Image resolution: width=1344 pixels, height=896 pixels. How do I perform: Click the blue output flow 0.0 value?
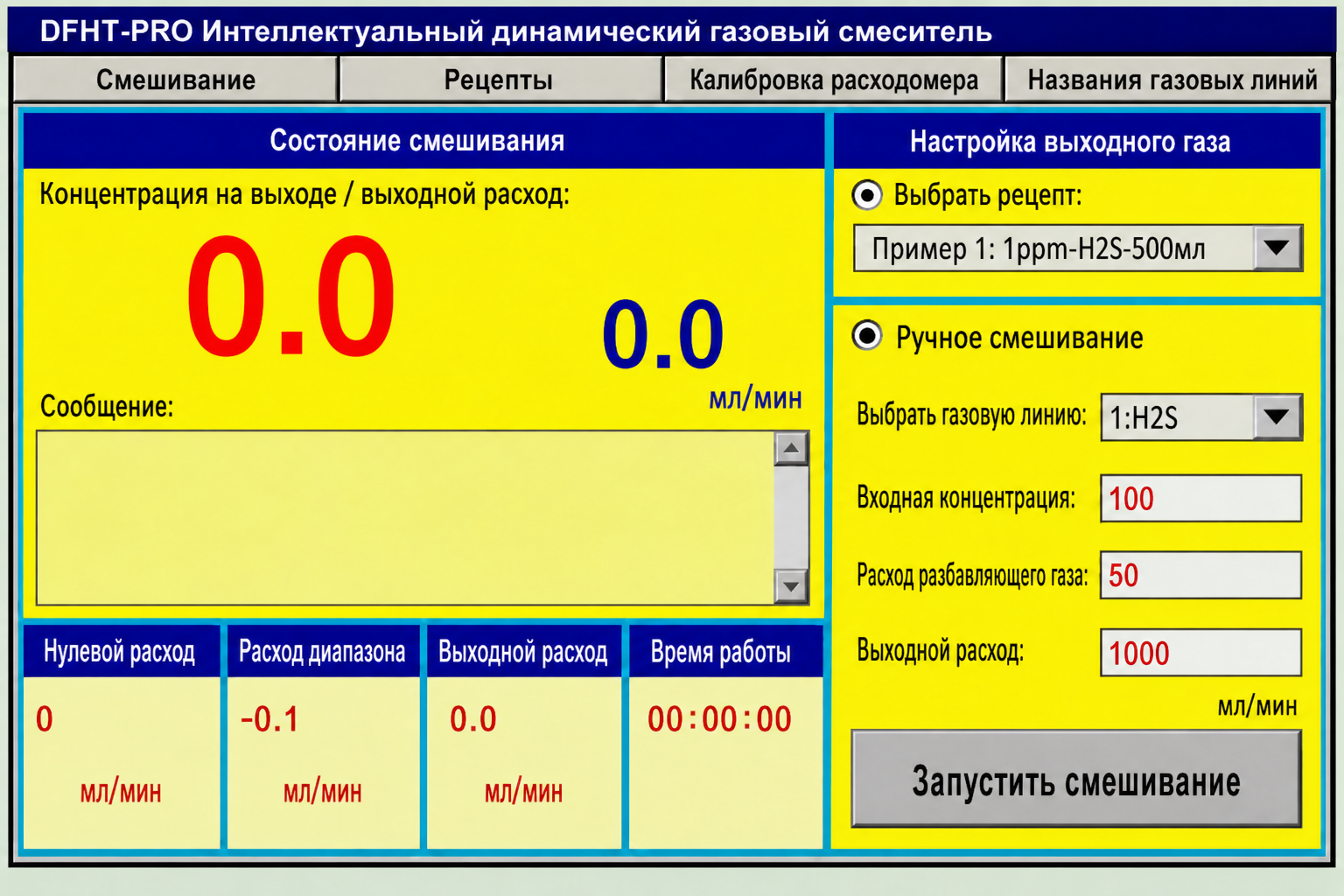(x=662, y=334)
